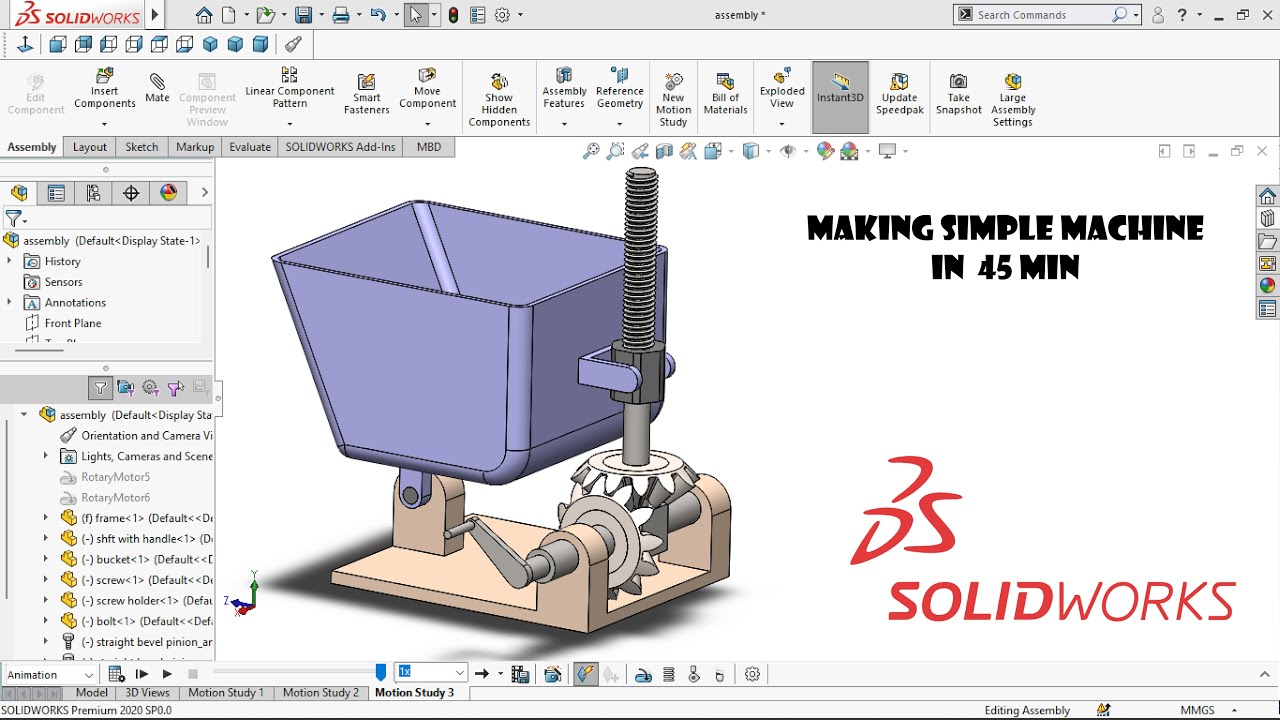Expand the Insert Components dropdown arrow
This screenshot has height=720, width=1280.
point(104,124)
